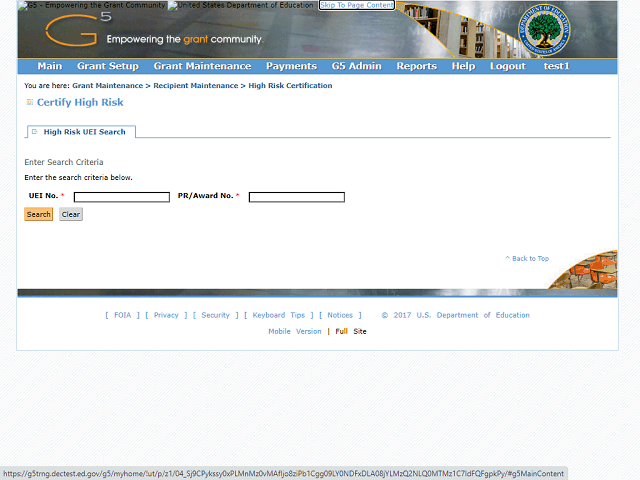Open the Main menu
This screenshot has height=480, width=640.
point(50,66)
